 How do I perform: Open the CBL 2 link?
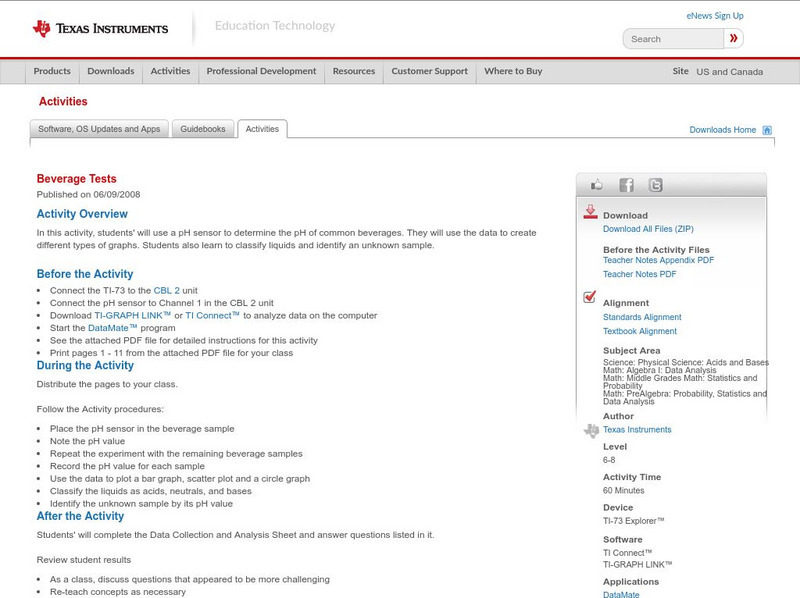[166, 290]
